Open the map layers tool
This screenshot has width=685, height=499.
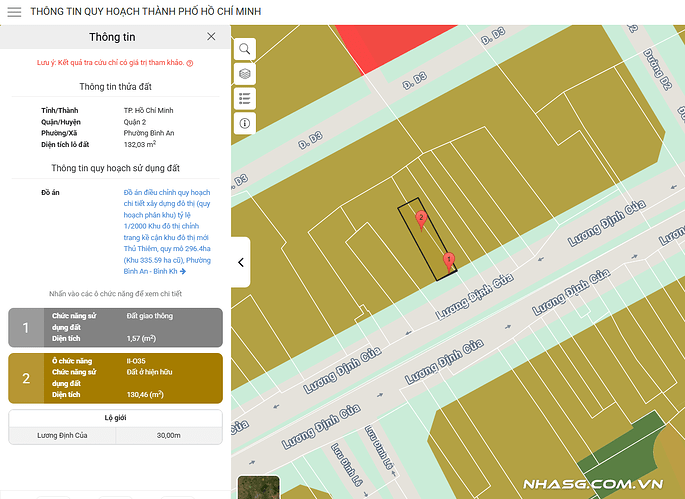point(245,74)
